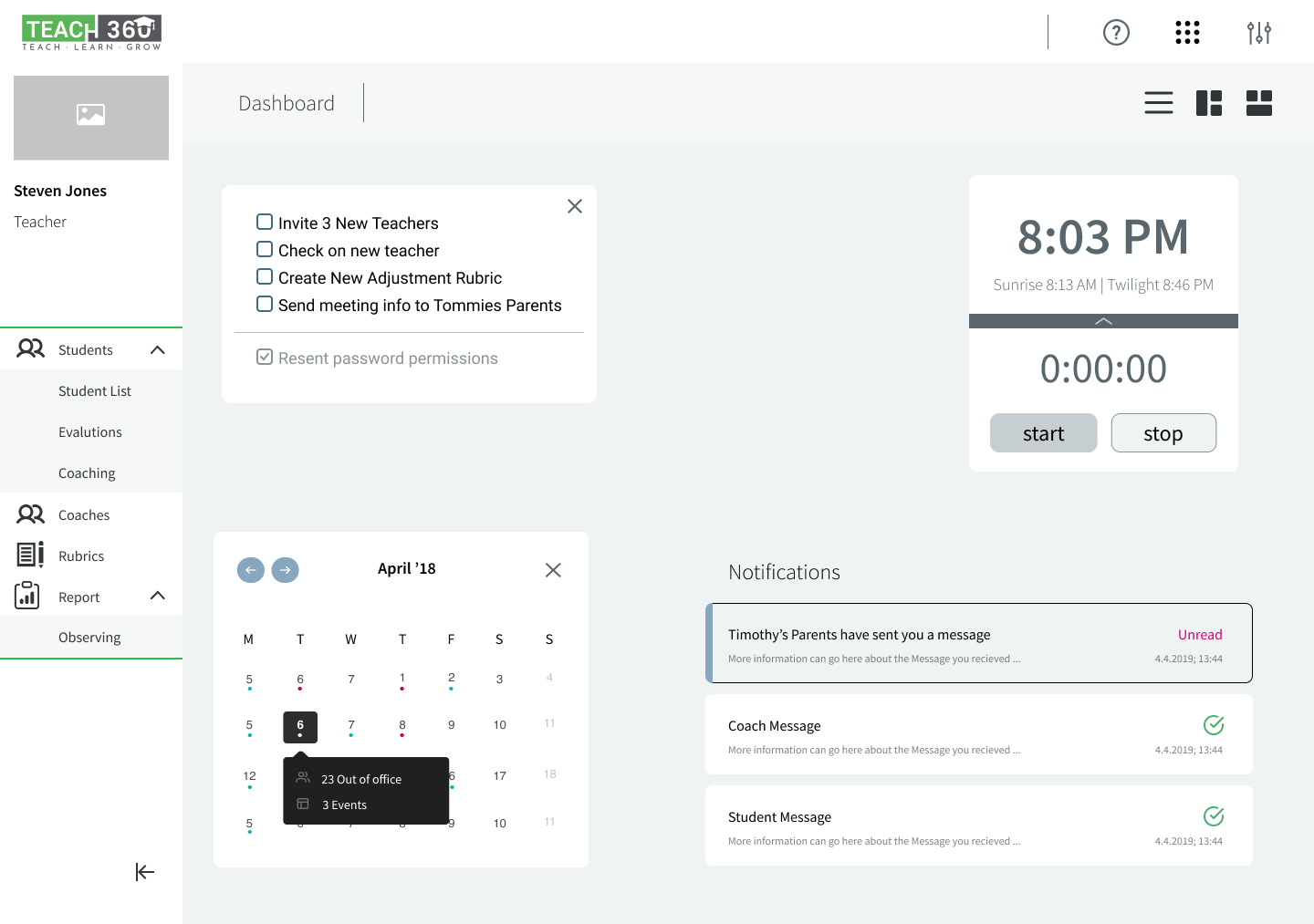Click 3 Events tooltip entry
This screenshot has width=1314, height=924.
click(344, 805)
